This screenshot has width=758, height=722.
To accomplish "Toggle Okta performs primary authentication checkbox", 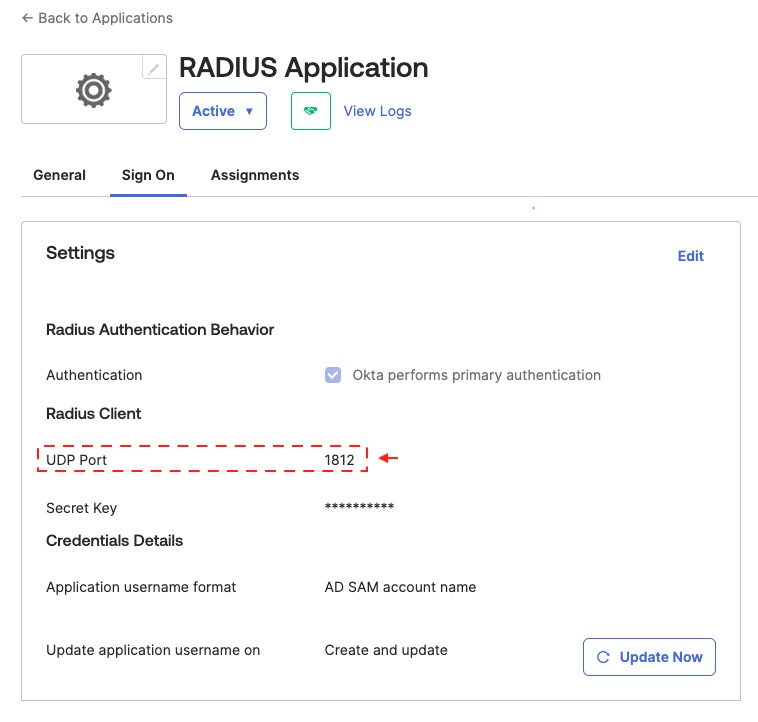I will pos(333,375).
